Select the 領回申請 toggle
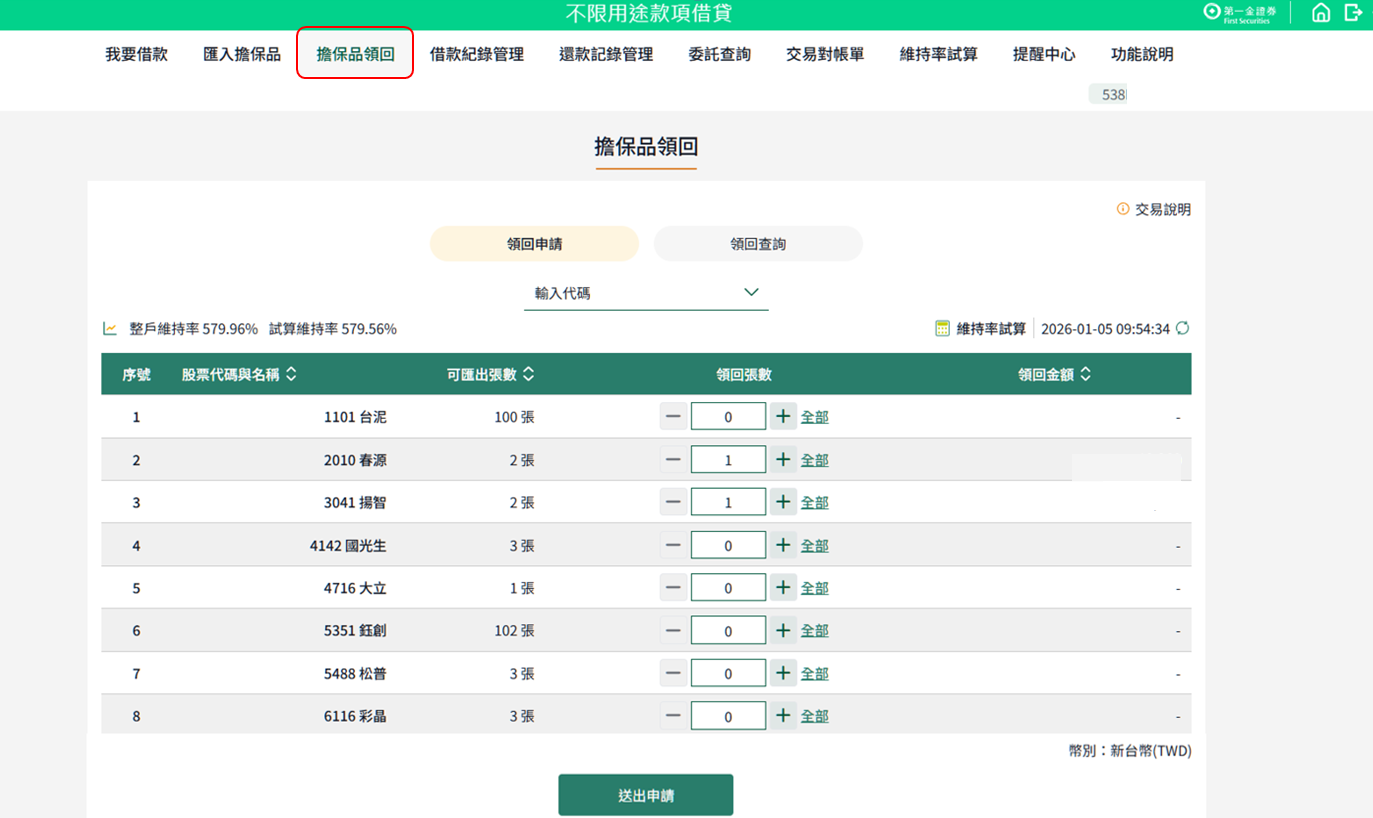 click(x=534, y=244)
